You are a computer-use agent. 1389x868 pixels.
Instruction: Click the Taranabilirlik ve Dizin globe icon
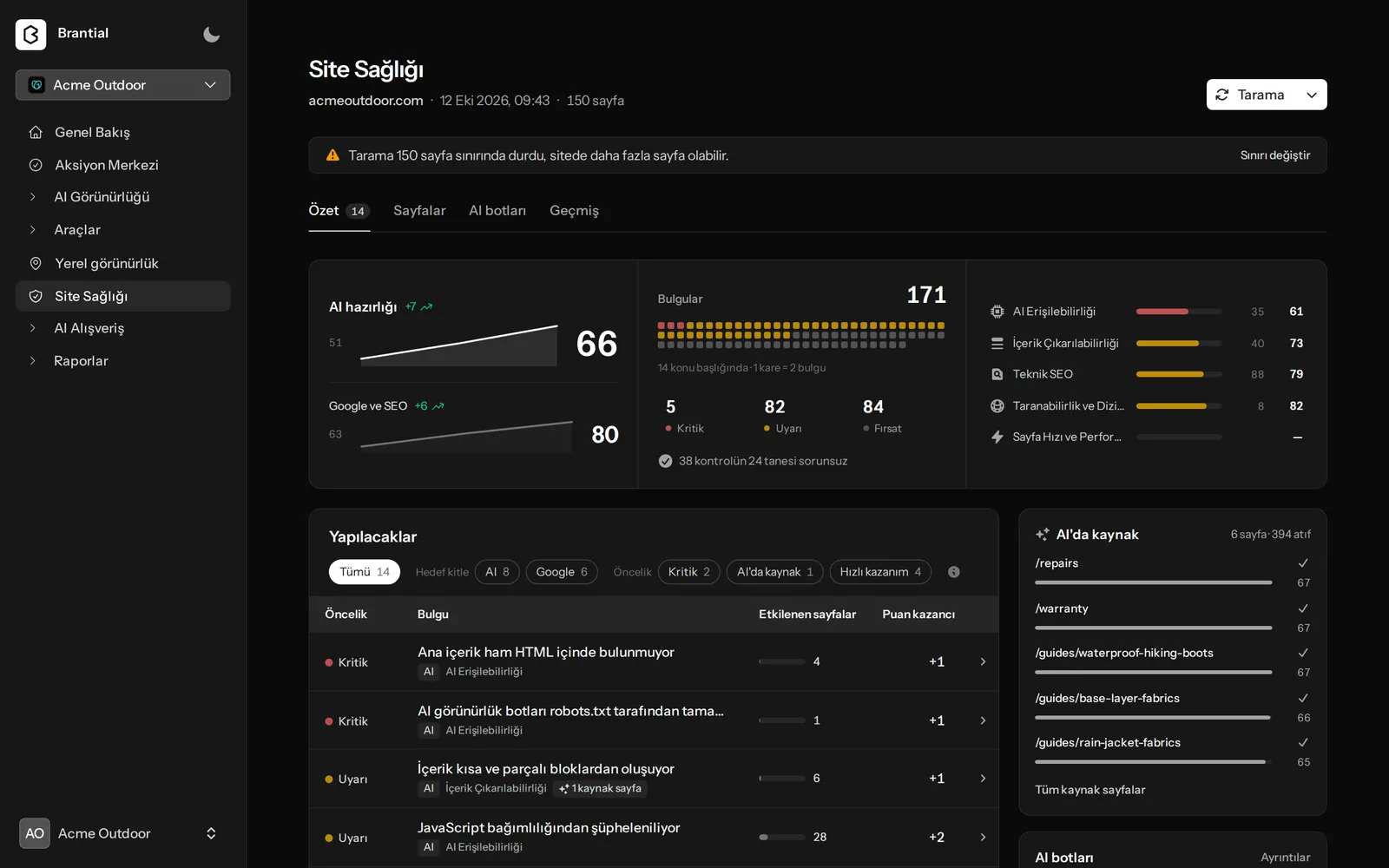click(x=997, y=406)
